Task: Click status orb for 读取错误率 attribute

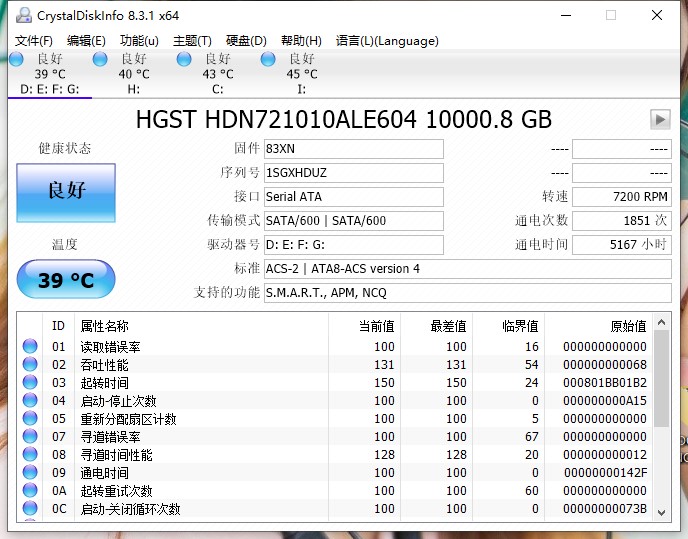Action: (30, 347)
